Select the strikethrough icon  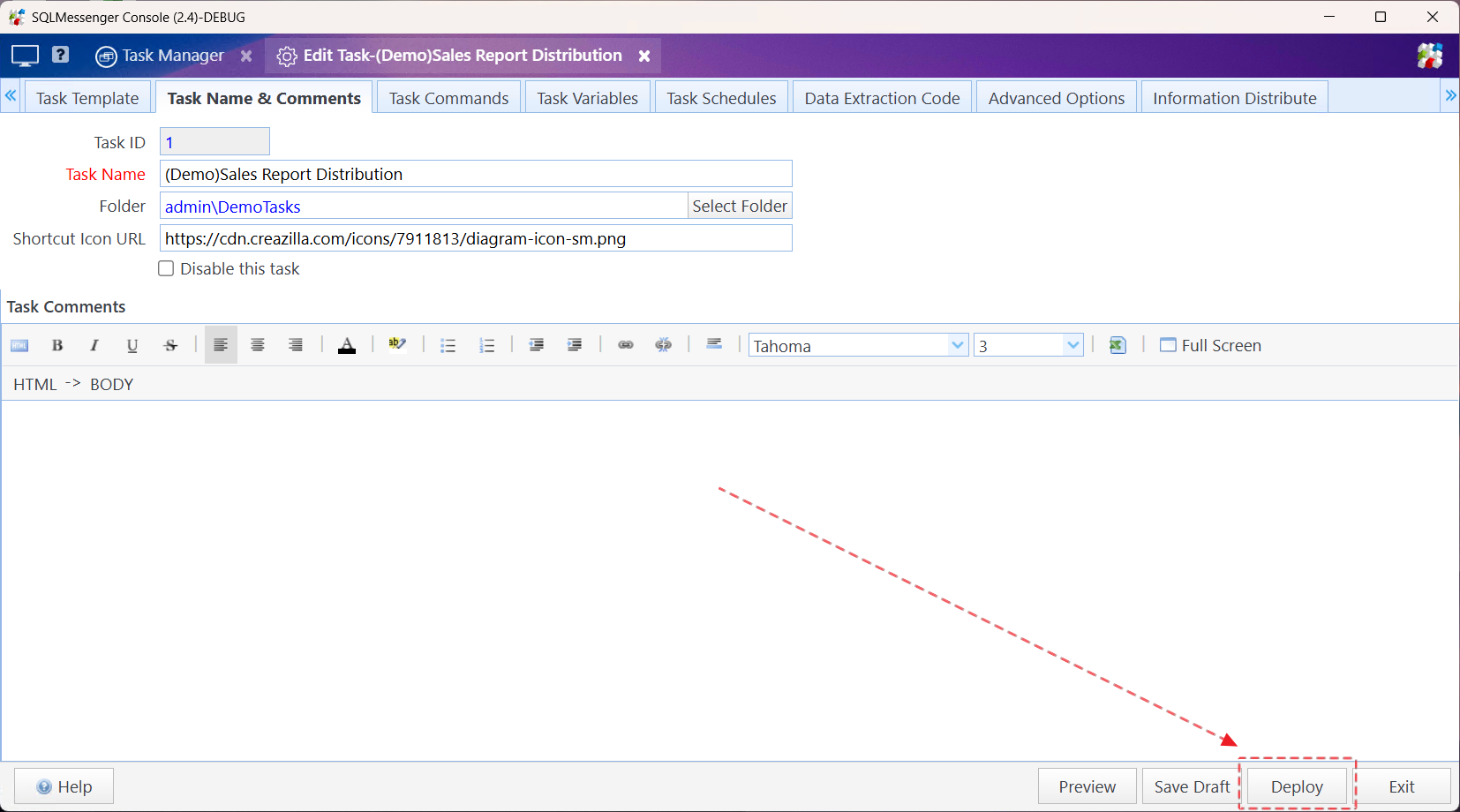click(x=170, y=345)
